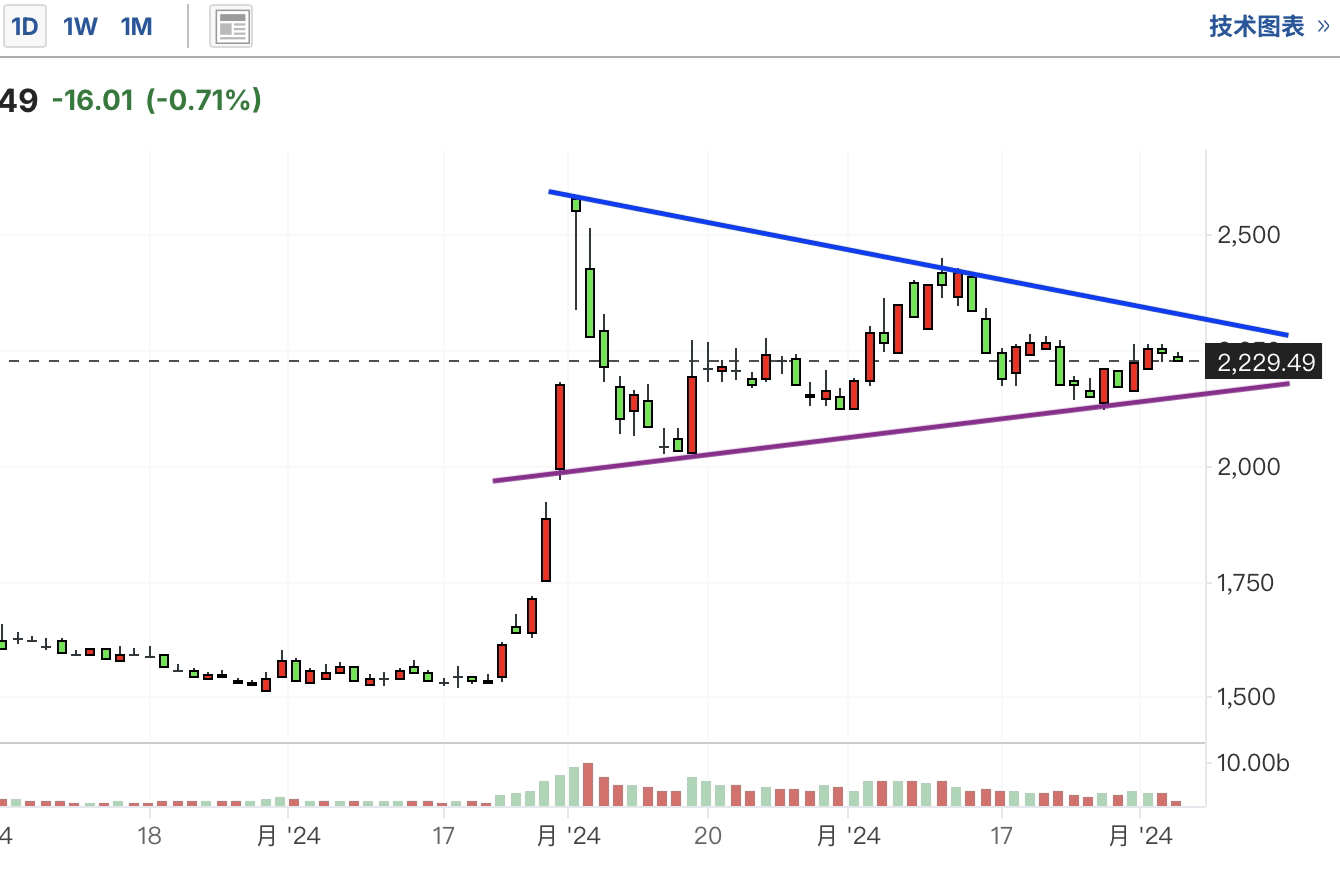
Task: Click the date label 20 on time axis
Action: point(708,835)
